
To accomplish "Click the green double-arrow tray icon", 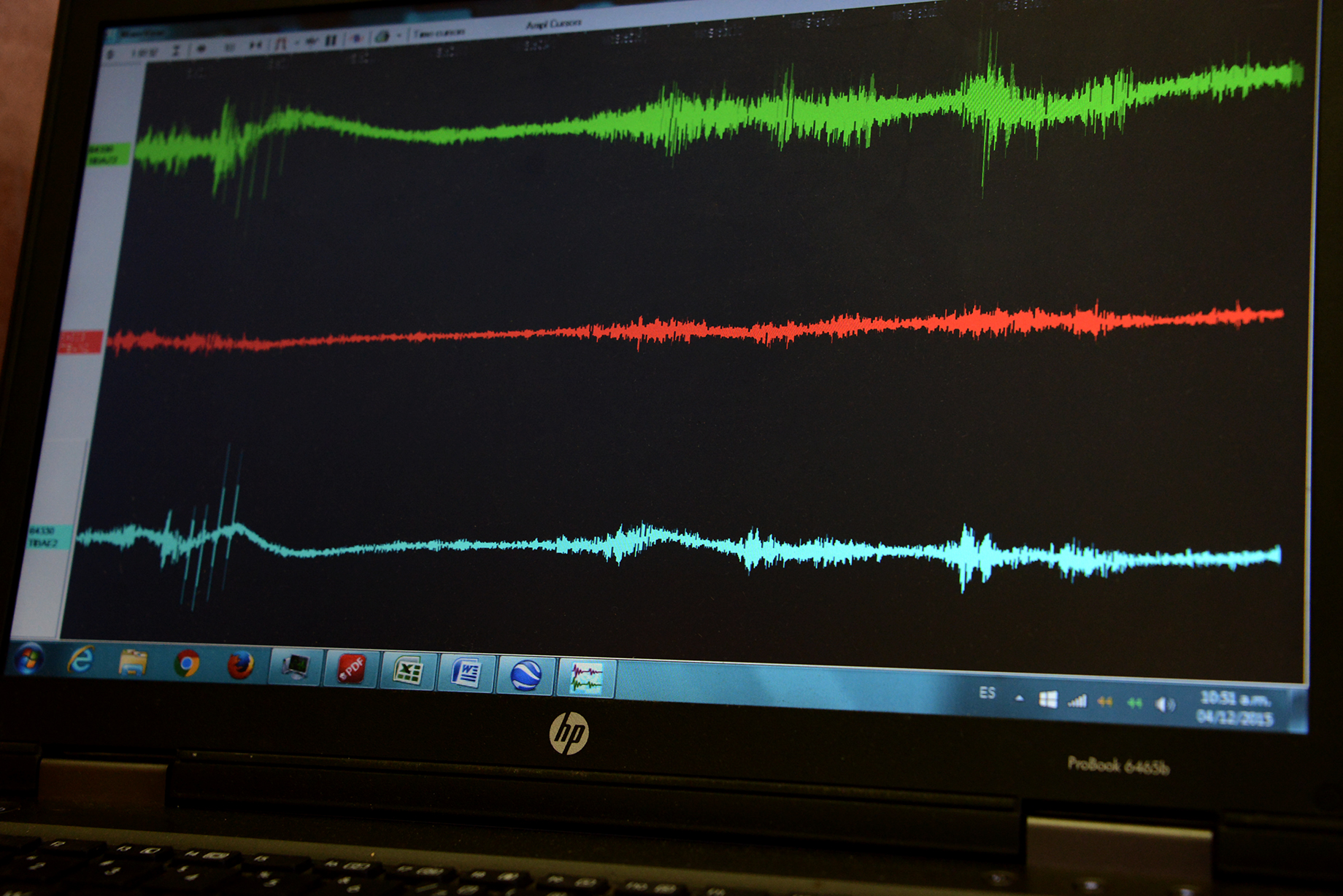I will click(1134, 703).
